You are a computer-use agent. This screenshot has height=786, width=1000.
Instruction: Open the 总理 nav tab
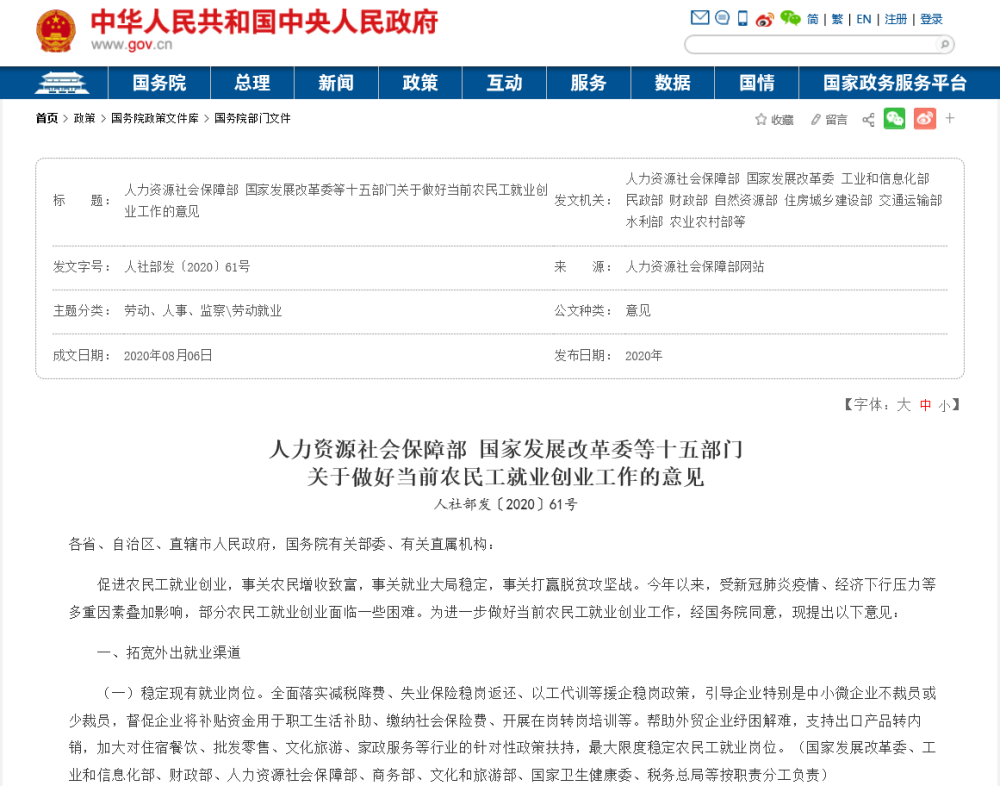(252, 82)
